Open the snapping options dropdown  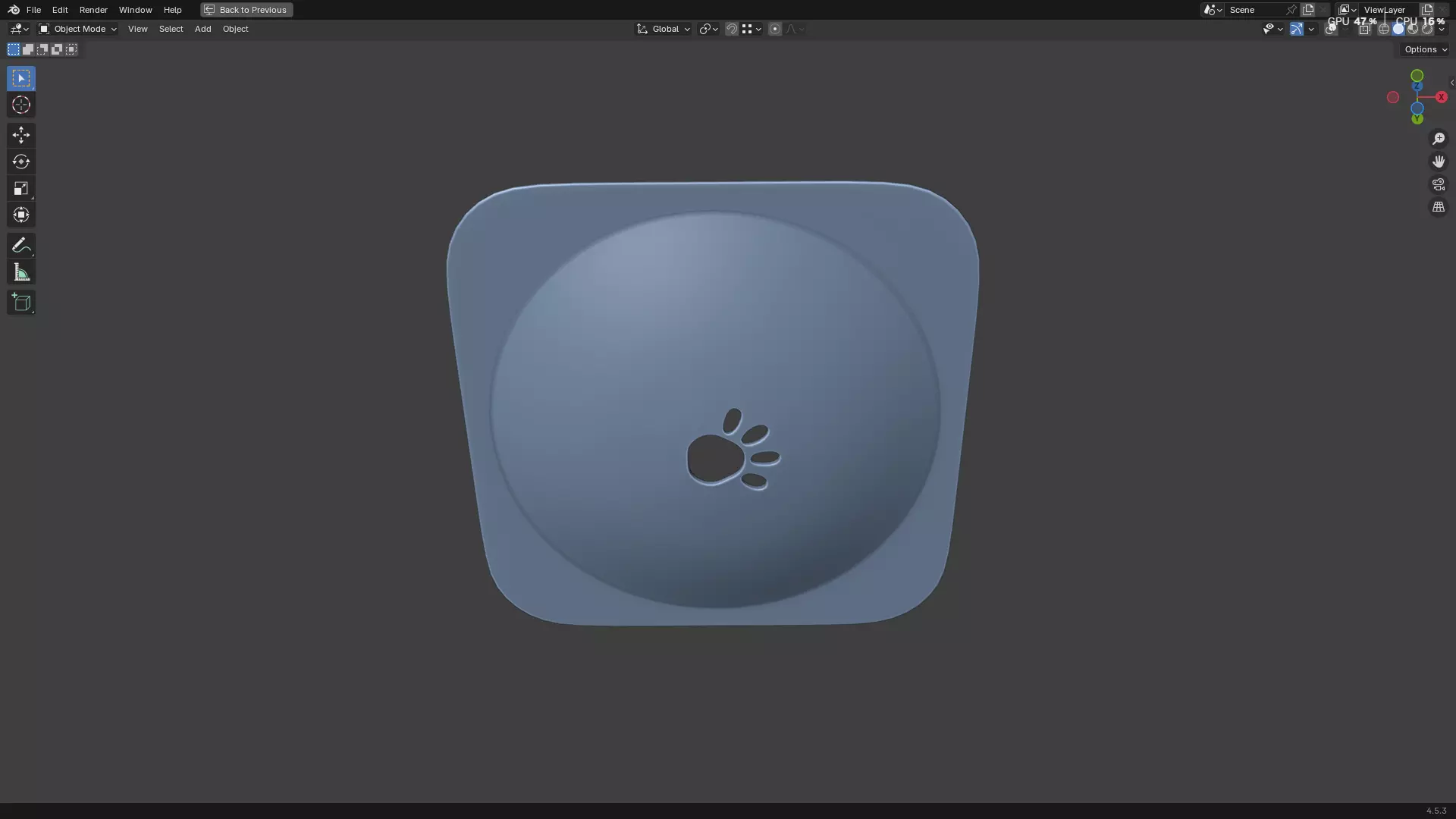click(752, 29)
